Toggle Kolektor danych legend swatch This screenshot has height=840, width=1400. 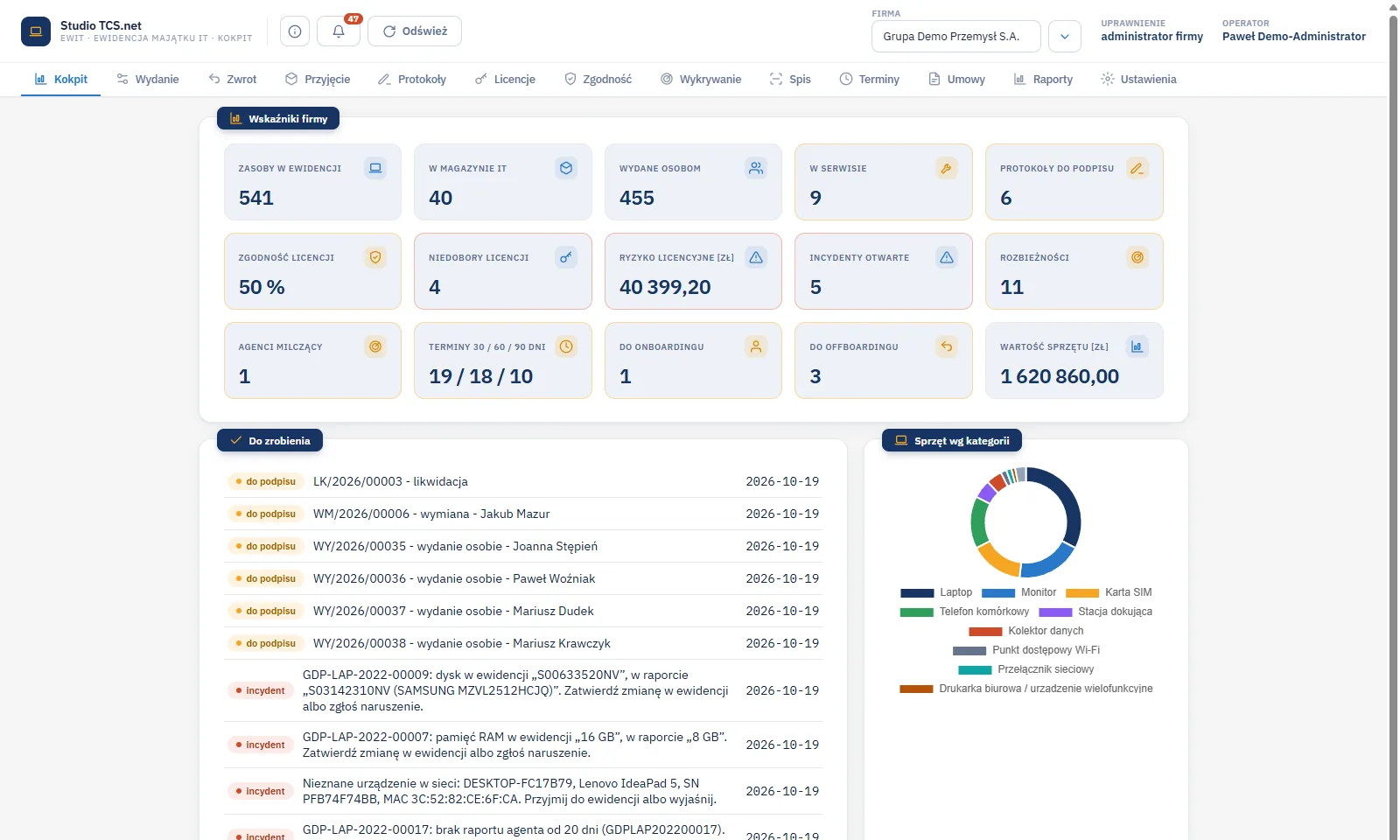(985, 632)
